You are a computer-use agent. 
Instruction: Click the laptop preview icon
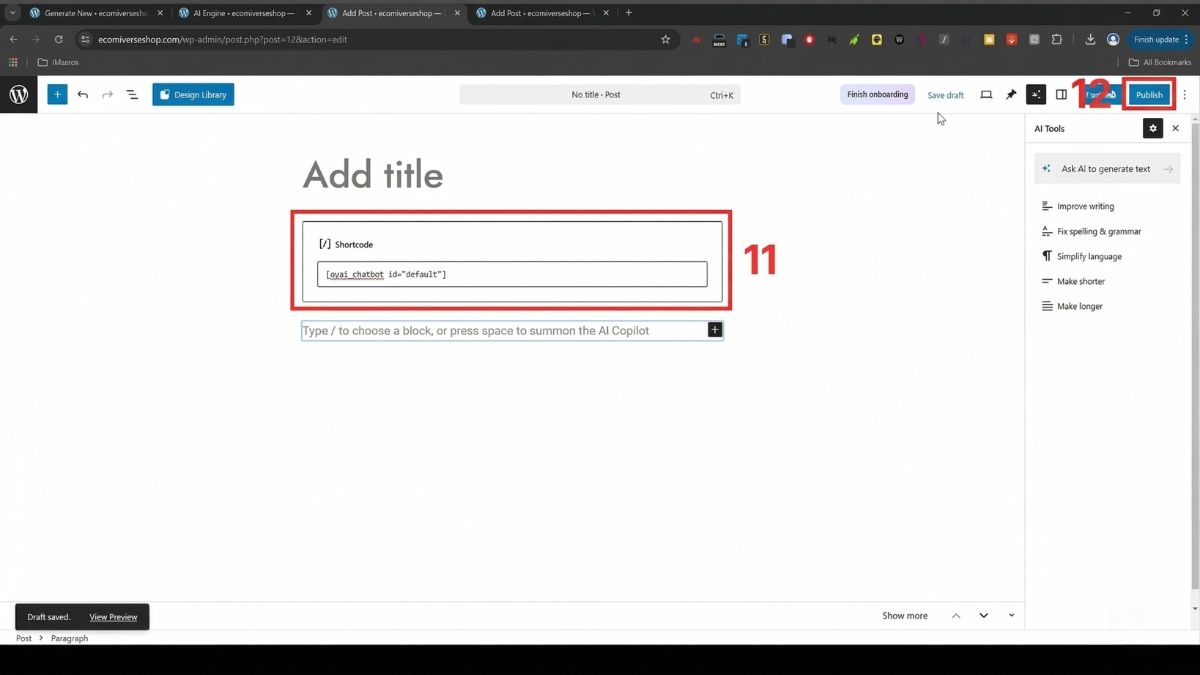coord(986,95)
